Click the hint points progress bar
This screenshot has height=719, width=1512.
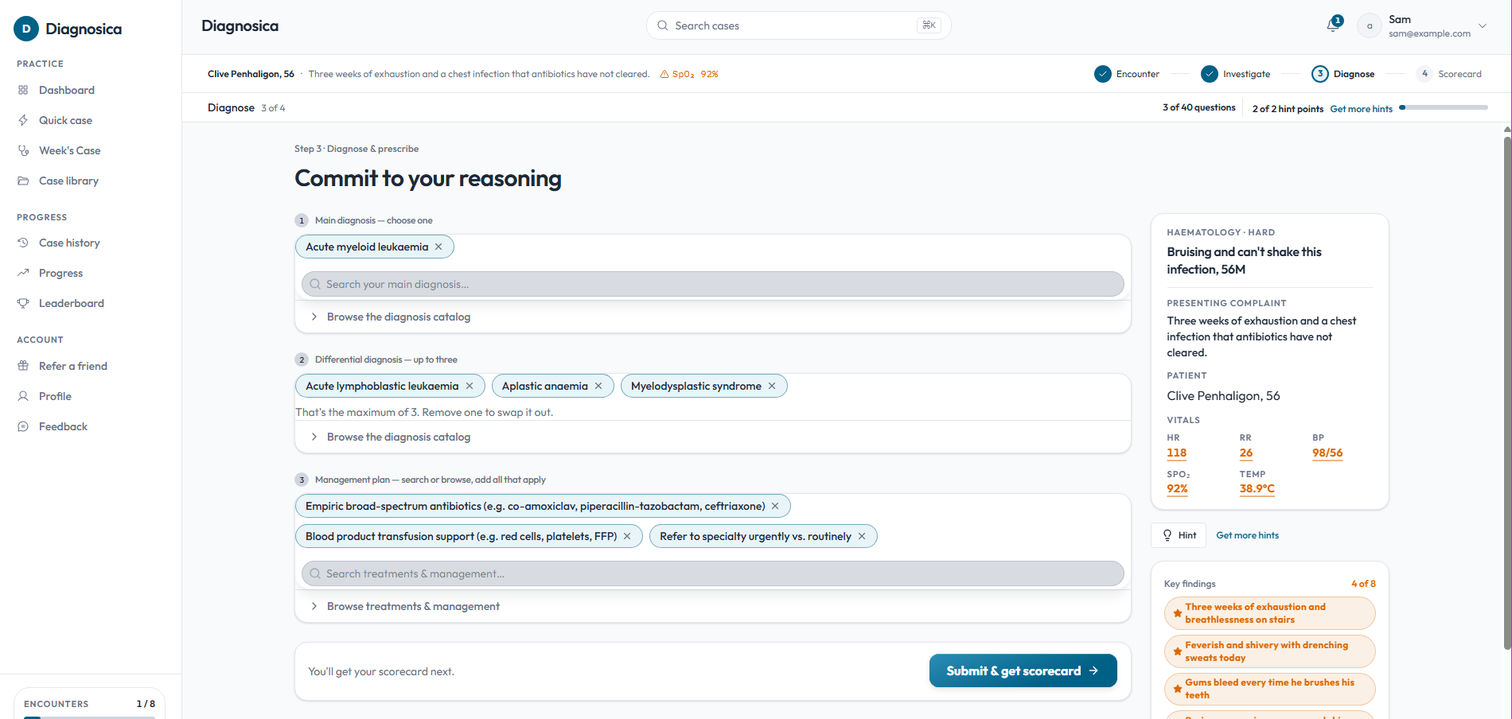(1443, 108)
